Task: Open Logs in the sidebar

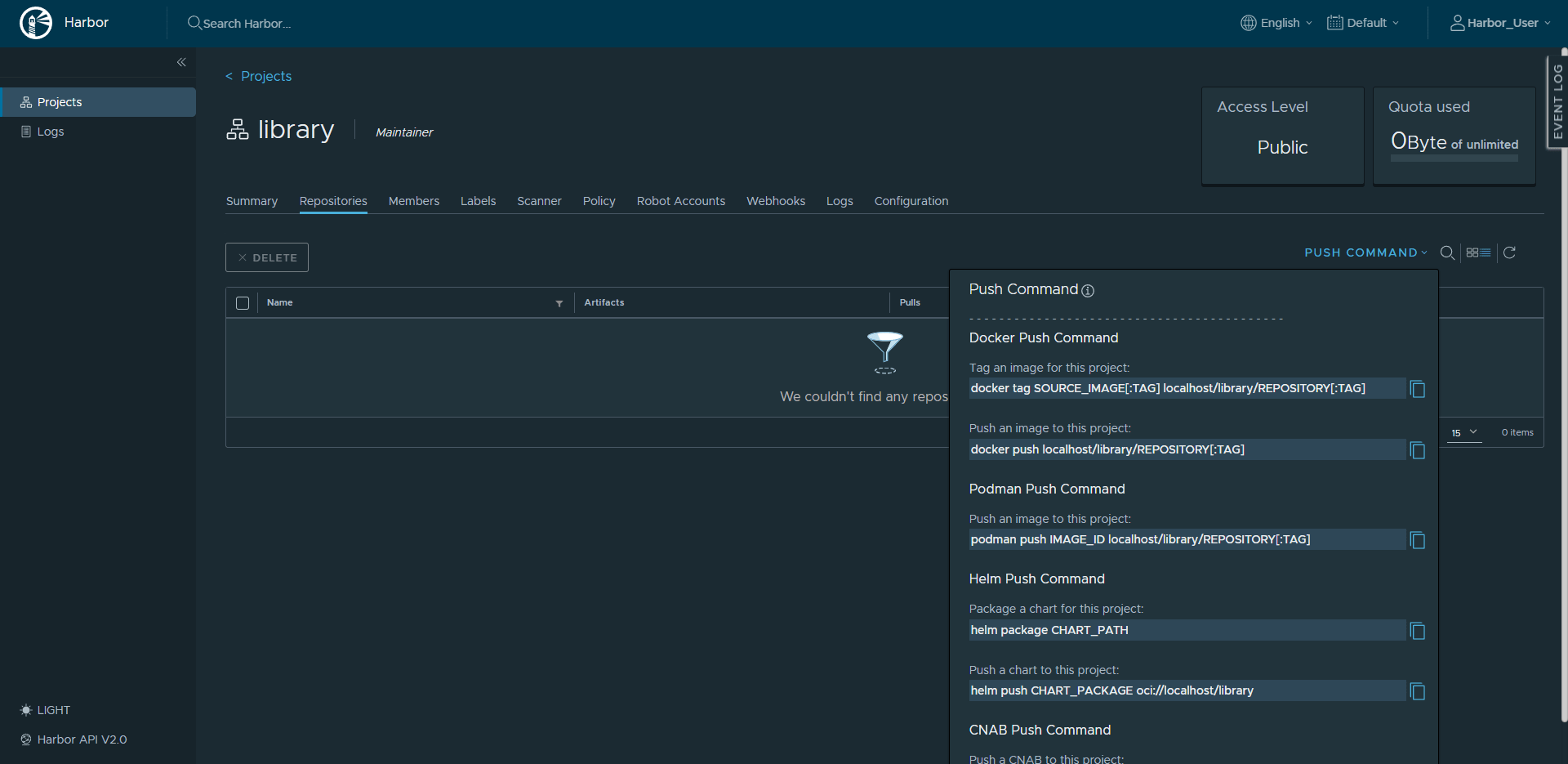Action: point(98,132)
